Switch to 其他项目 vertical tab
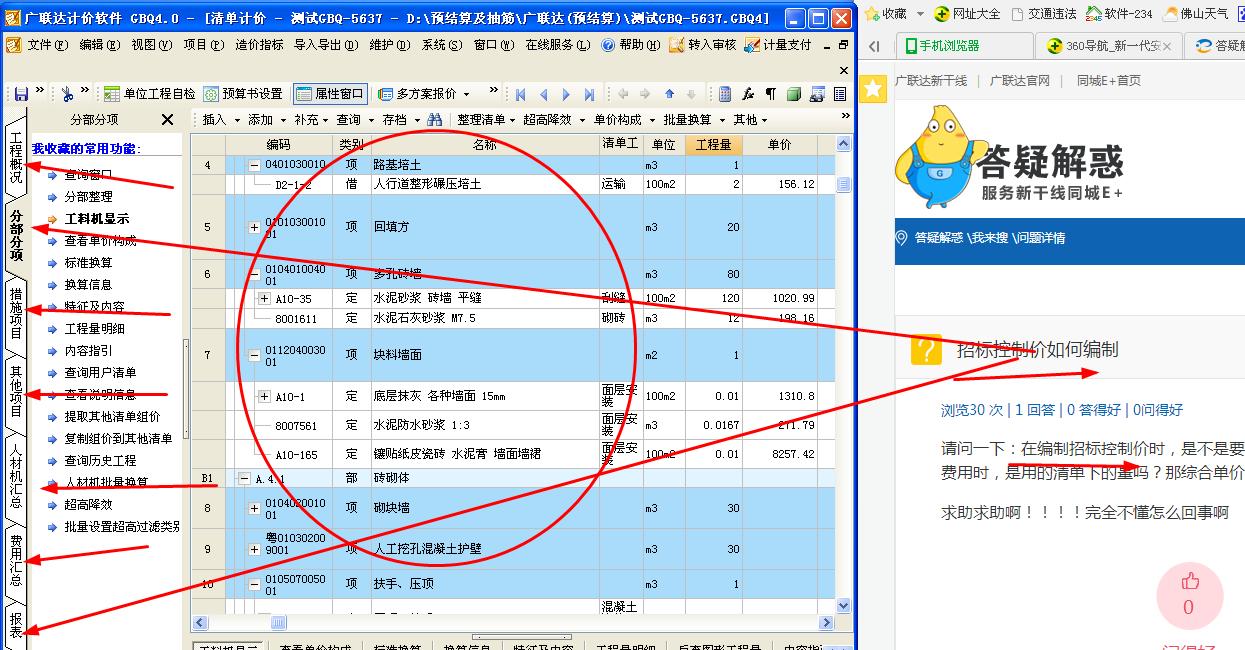The height and width of the screenshot is (650, 1245). point(15,389)
